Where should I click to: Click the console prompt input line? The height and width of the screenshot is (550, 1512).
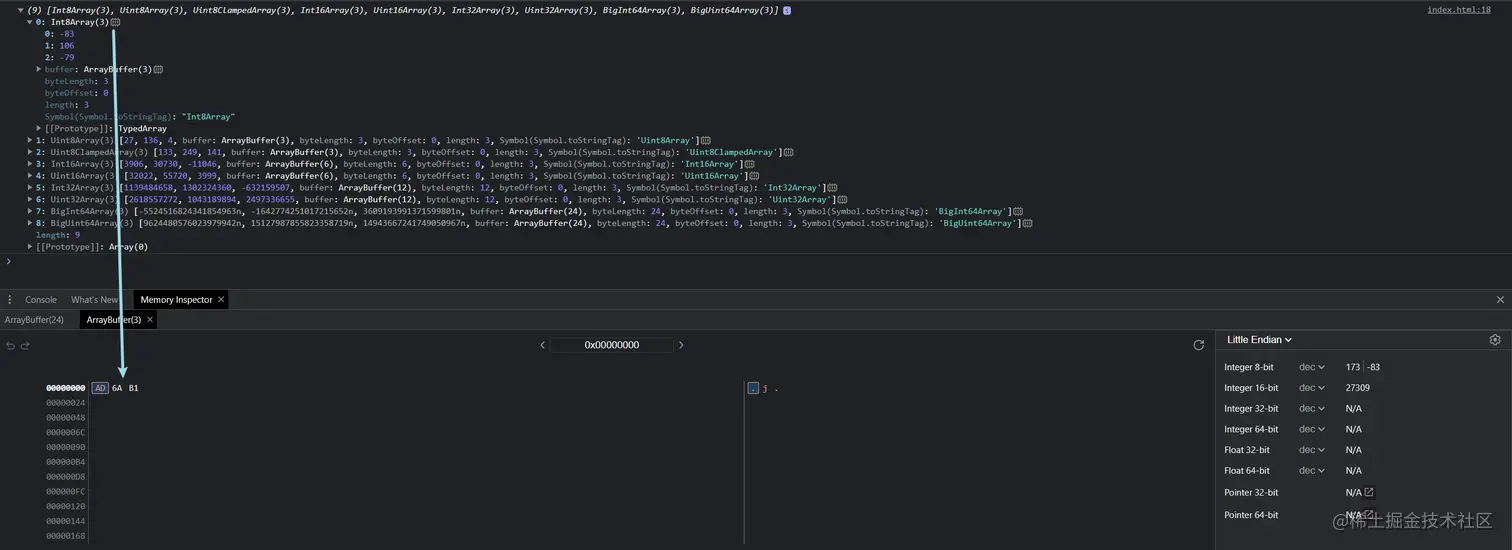point(756,261)
